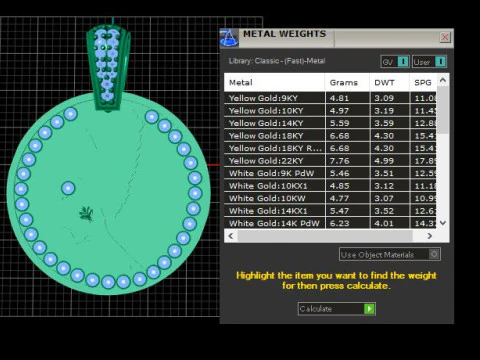
Task: Click the leaf engraving on the pendant
Action: point(86,214)
